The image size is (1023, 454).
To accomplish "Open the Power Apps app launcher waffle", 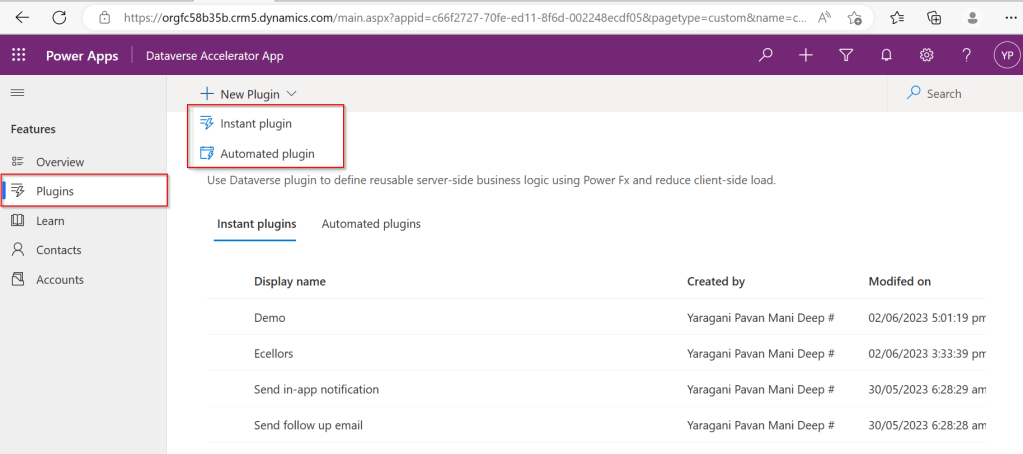I will coord(19,55).
